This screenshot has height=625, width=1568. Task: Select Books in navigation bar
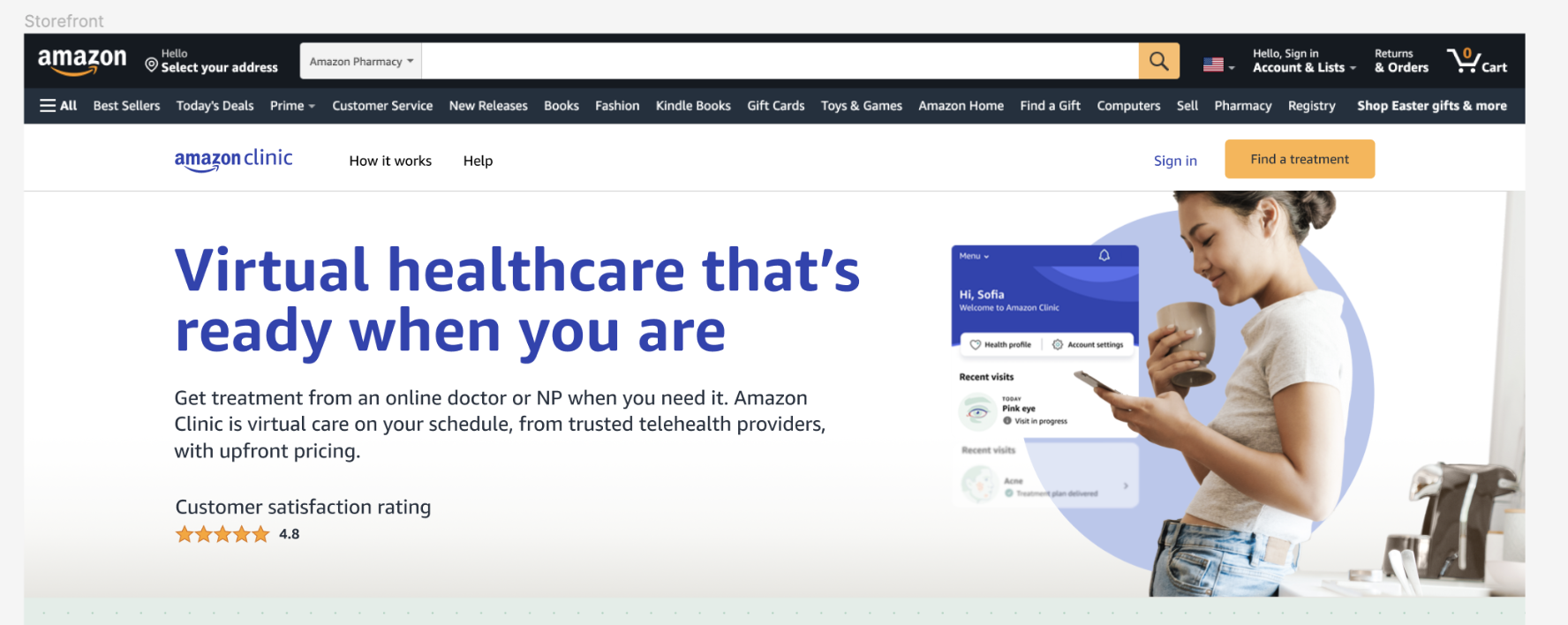pos(562,106)
